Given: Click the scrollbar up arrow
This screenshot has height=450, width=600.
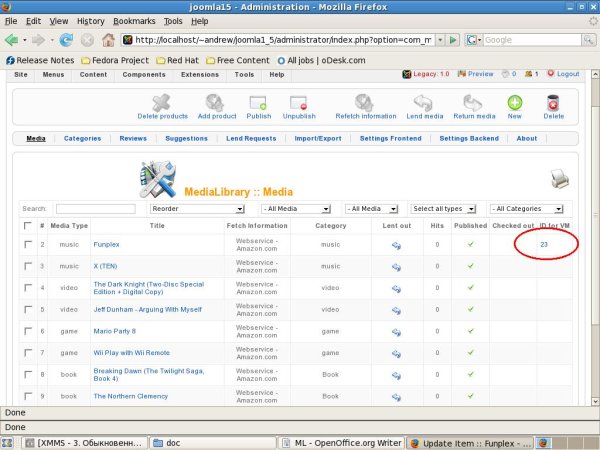Looking at the screenshot, I should (595, 74).
